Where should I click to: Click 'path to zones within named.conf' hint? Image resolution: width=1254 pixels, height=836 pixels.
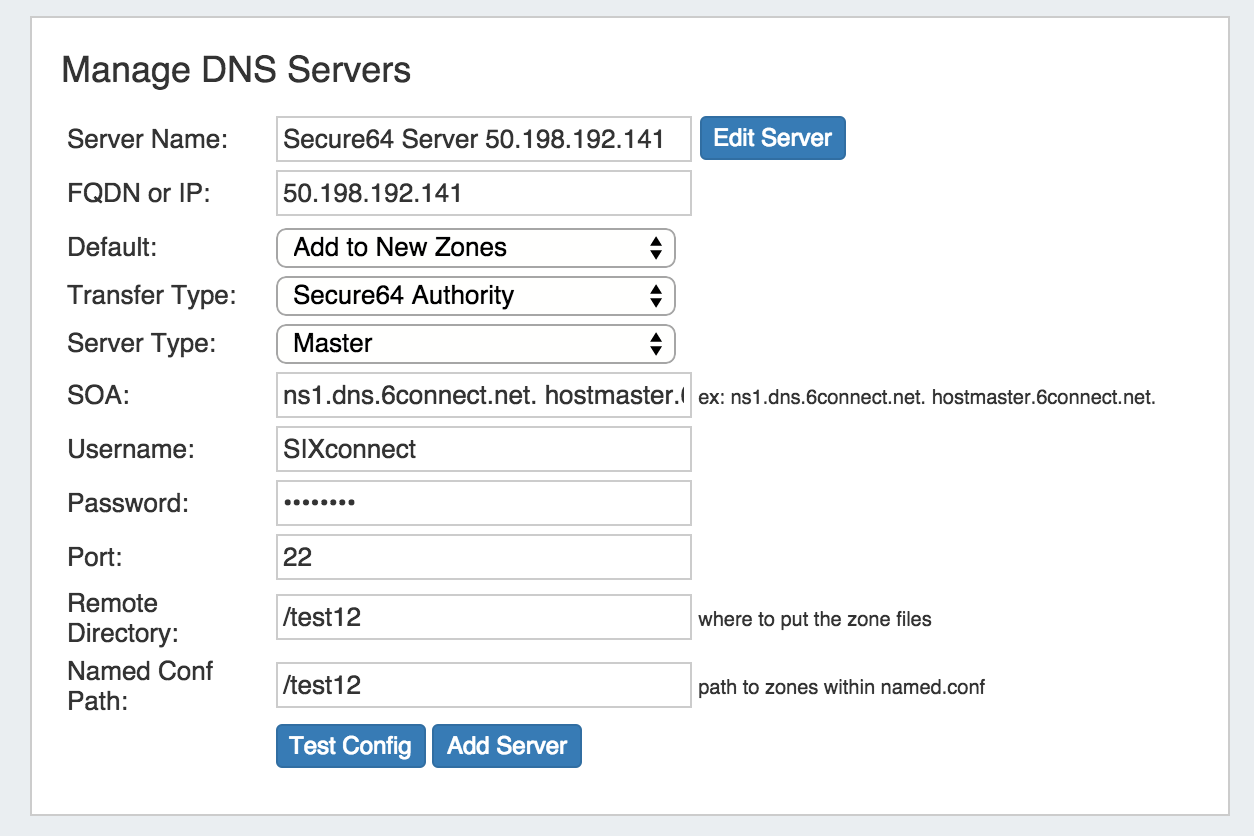pos(841,687)
